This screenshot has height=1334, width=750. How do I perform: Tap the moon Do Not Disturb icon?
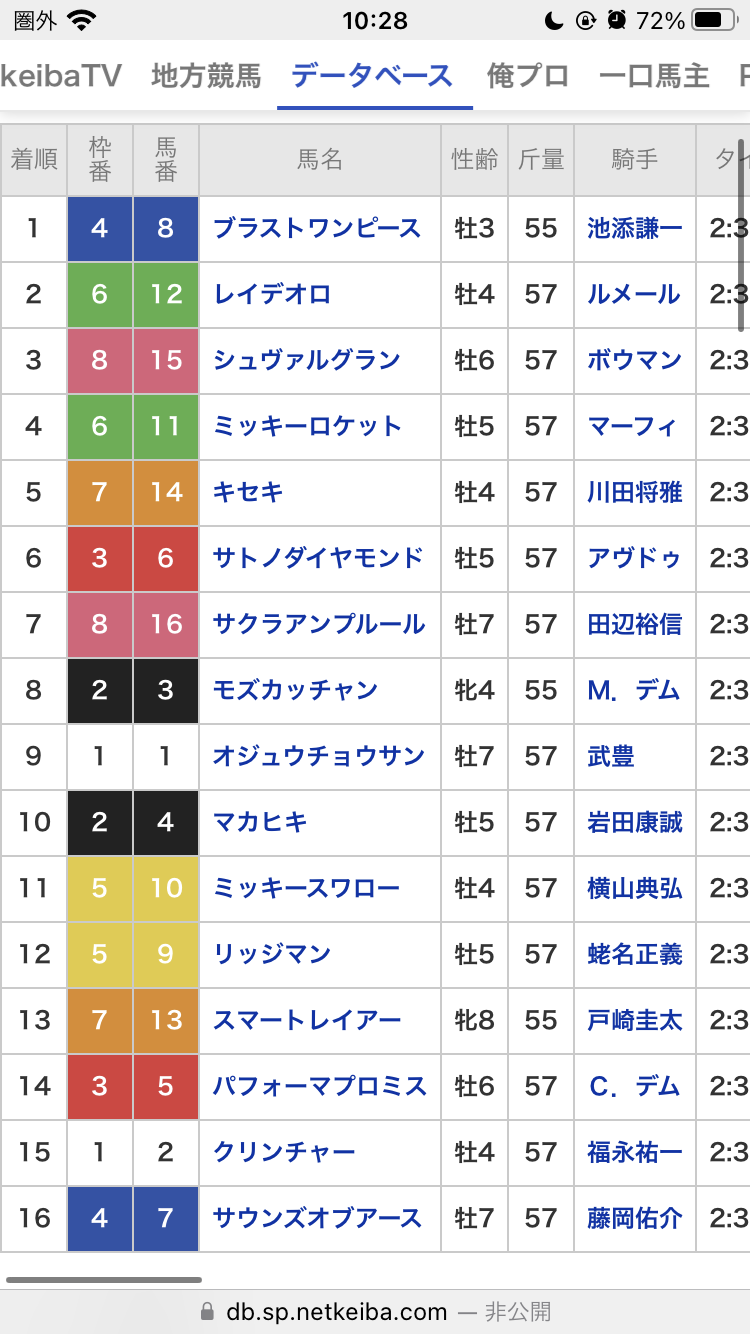pos(554,20)
